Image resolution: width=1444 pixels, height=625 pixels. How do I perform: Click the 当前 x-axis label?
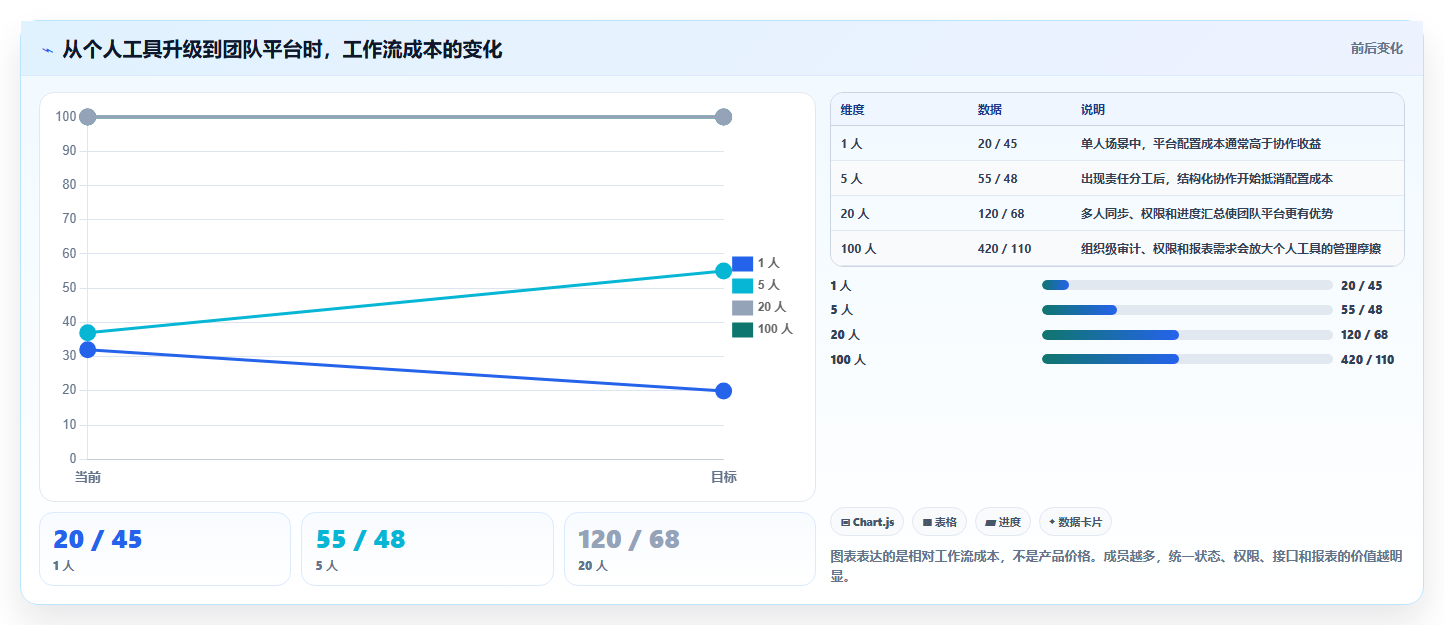pyautogui.click(x=88, y=477)
